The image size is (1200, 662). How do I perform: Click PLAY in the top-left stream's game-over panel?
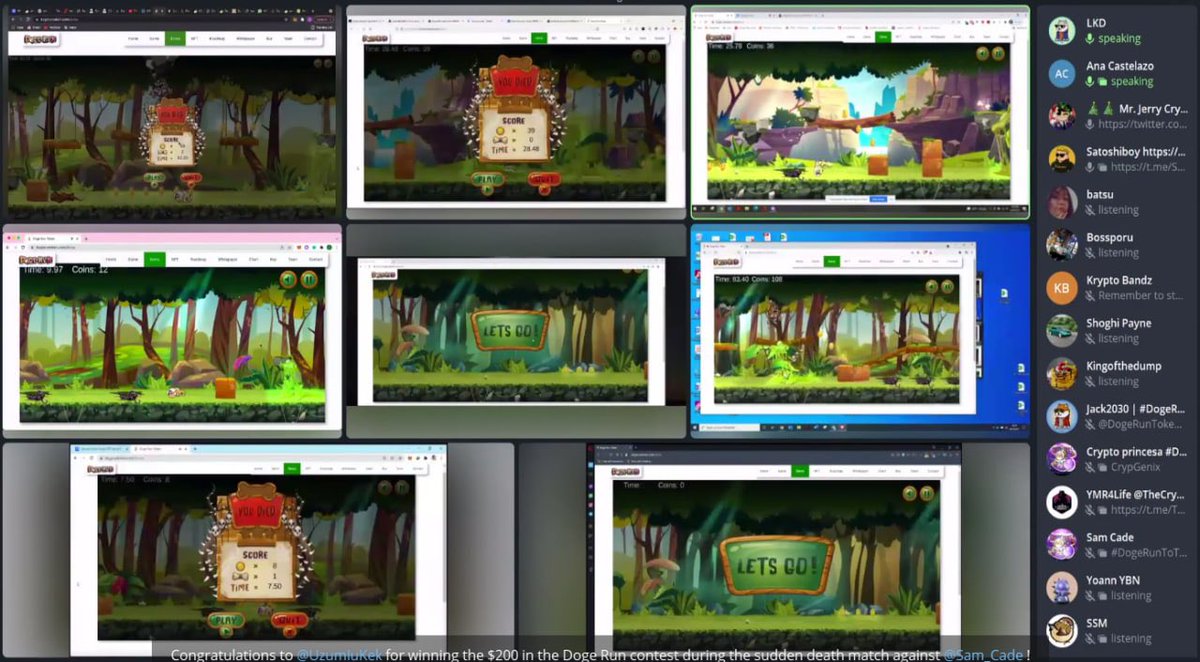(154, 178)
